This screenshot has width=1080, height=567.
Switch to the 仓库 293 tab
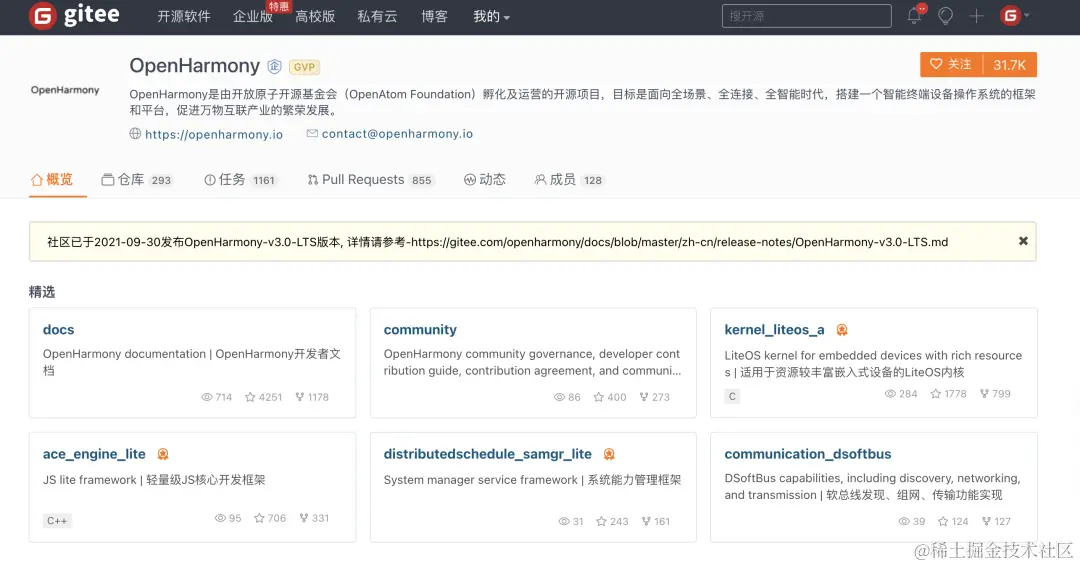(136, 180)
